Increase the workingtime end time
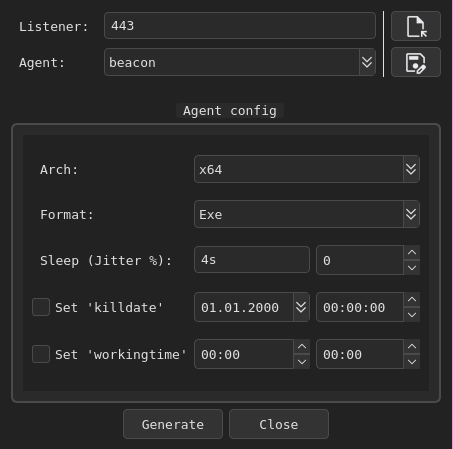453x449 pixels. pyautogui.click(x=412, y=347)
